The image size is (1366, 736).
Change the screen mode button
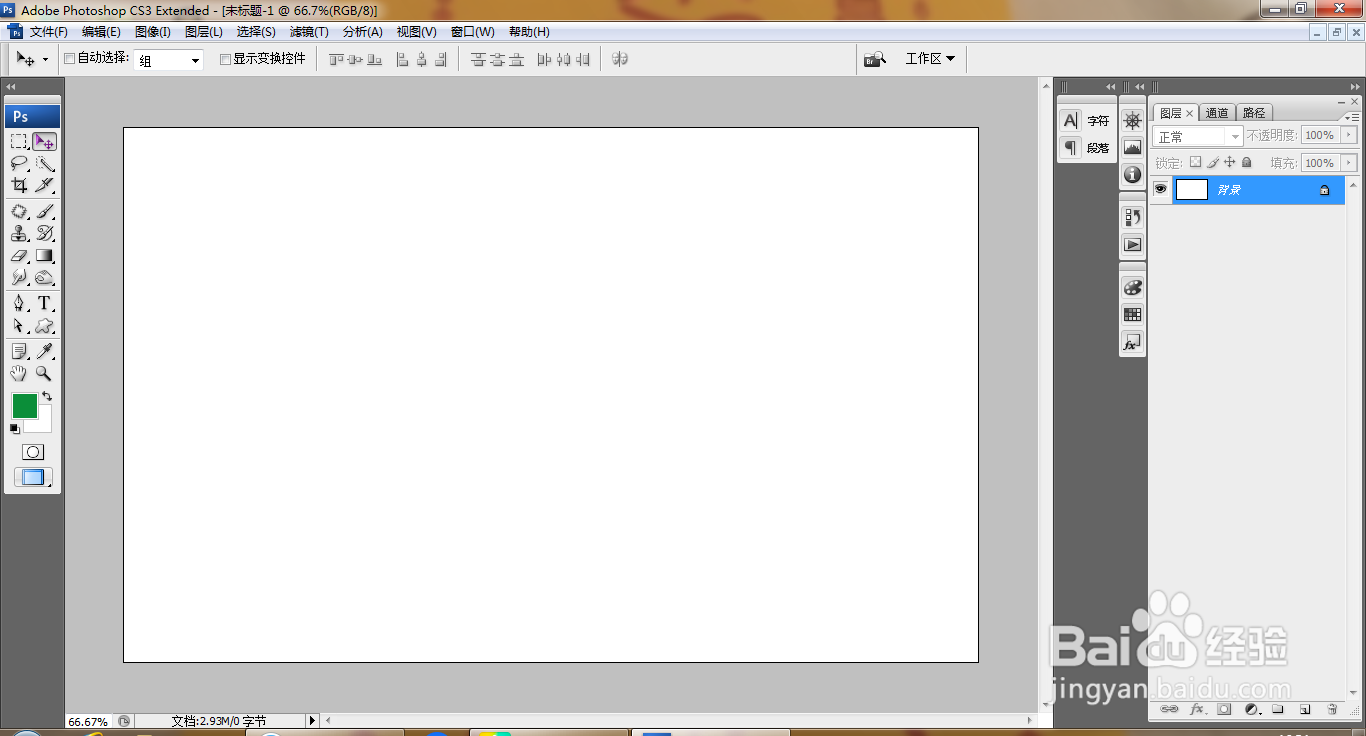(33, 478)
